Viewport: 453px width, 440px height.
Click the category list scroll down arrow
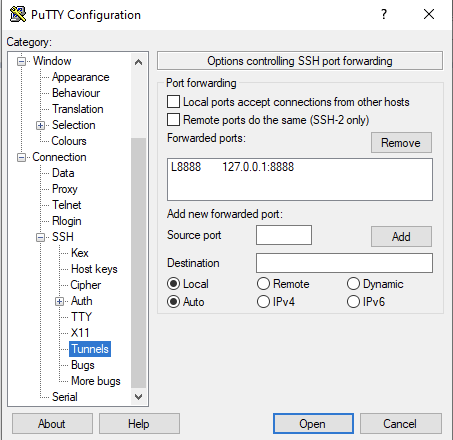[138, 397]
